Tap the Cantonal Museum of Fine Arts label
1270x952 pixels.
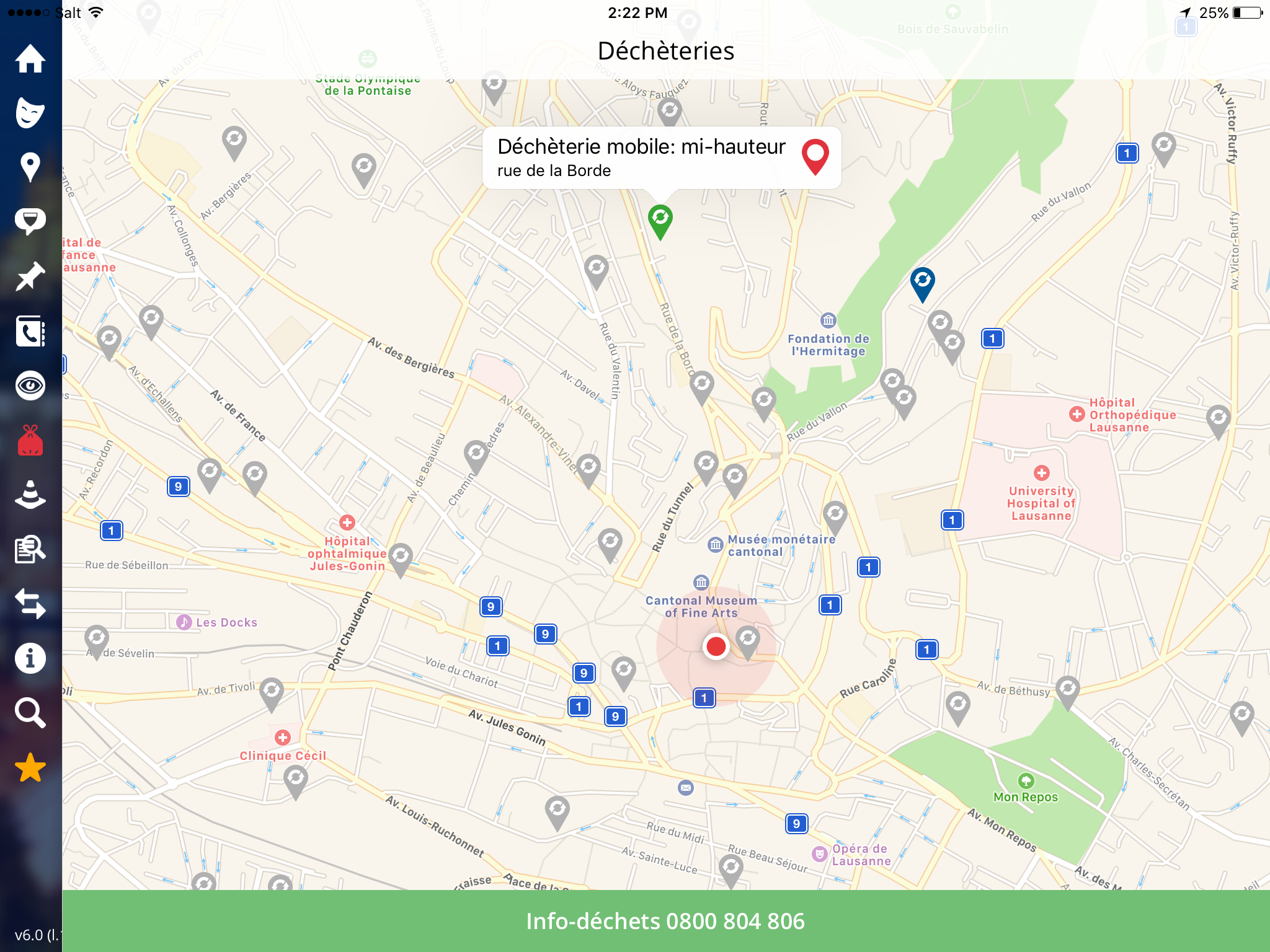click(701, 606)
